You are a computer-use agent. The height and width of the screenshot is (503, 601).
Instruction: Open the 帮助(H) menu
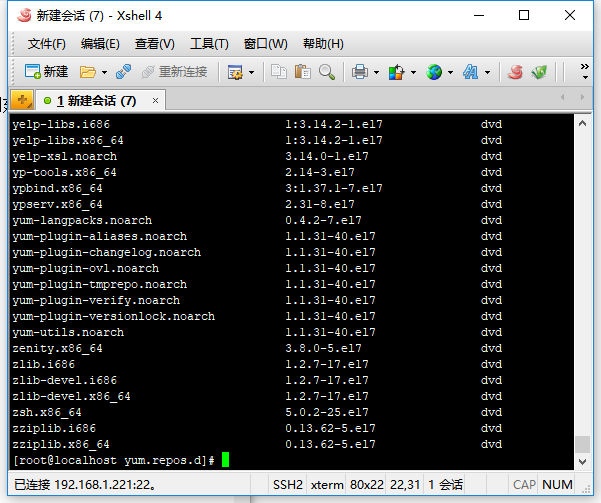click(x=323, y=44)
